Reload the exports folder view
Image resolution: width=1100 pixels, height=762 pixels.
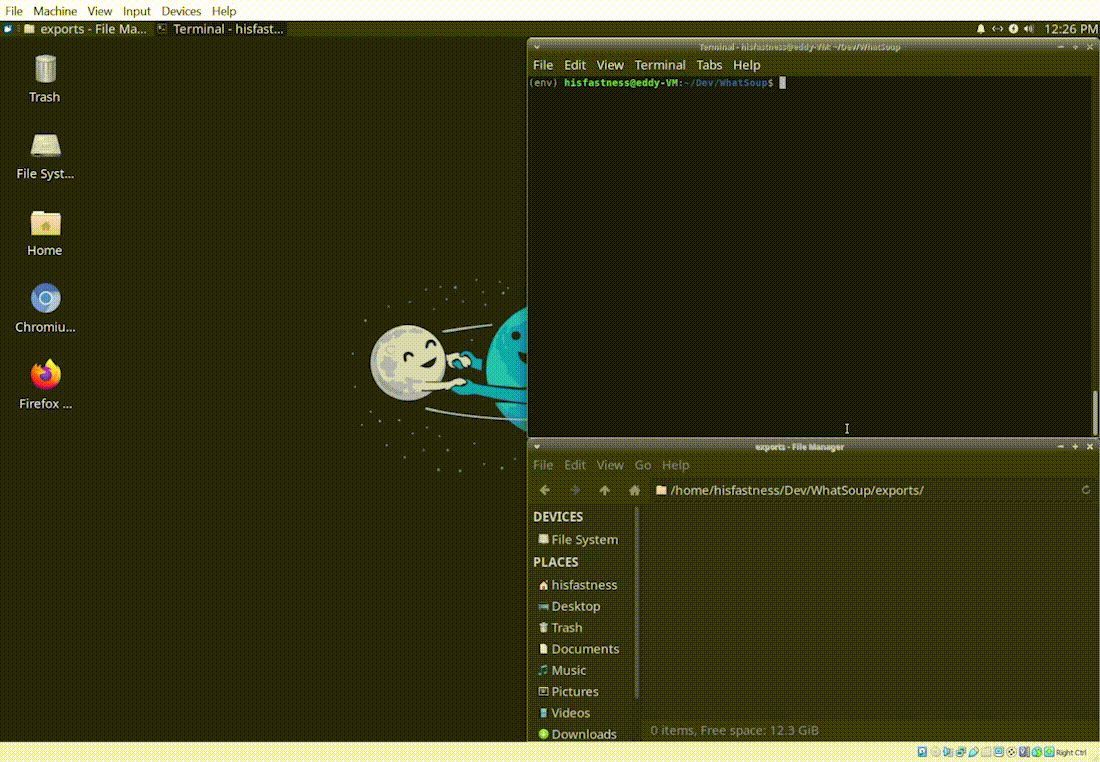pos(1085,490)
